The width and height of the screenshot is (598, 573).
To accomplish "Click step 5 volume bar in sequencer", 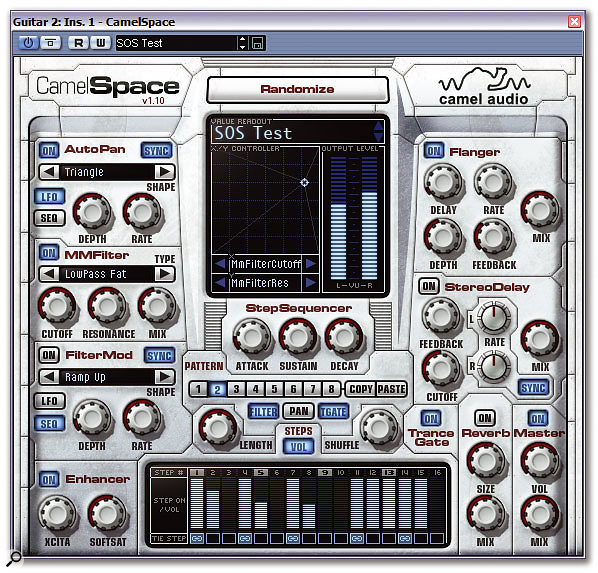I will pyautogui.click(x=261, y=503).
